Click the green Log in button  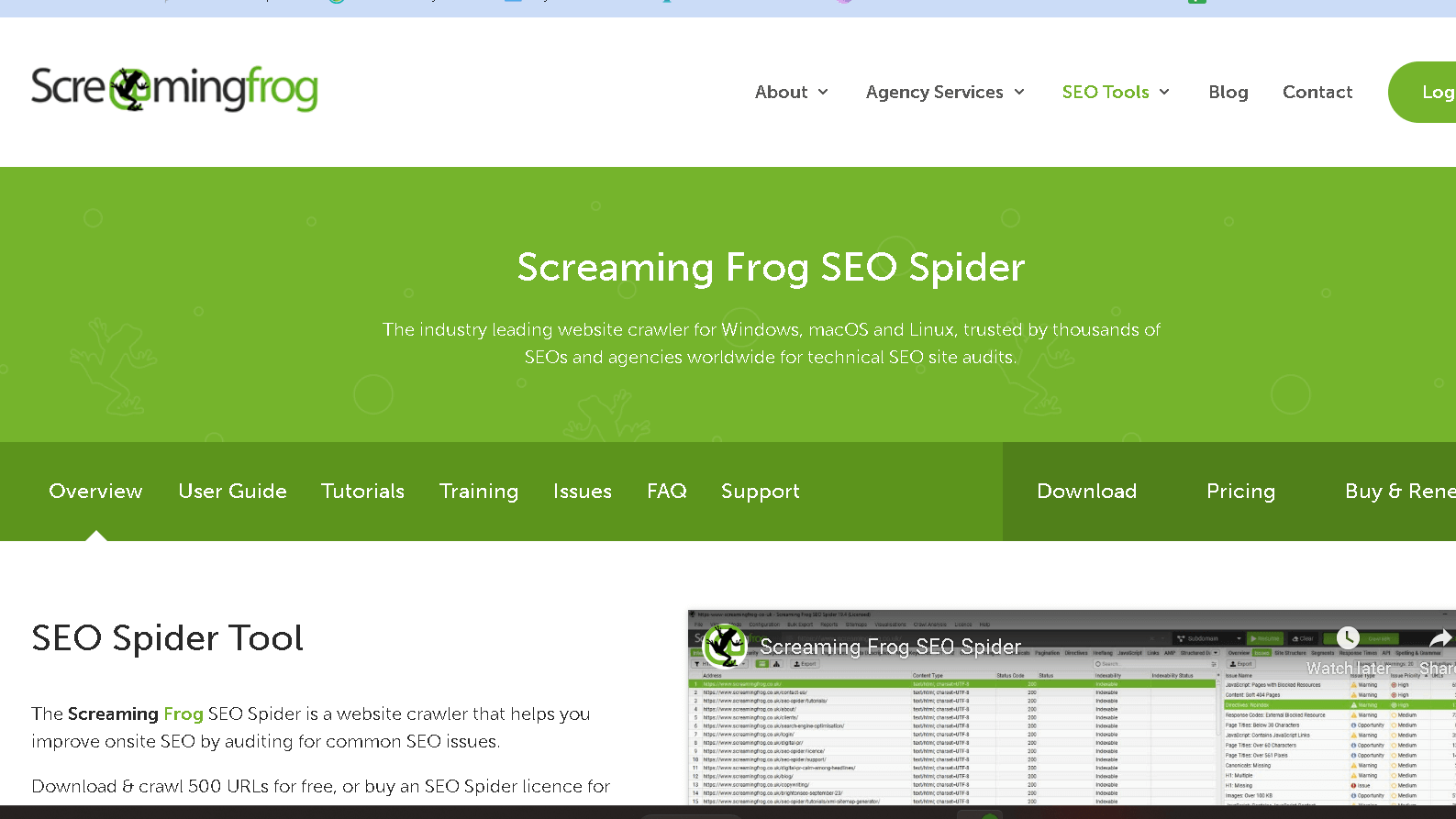[x=1423, y=92]
